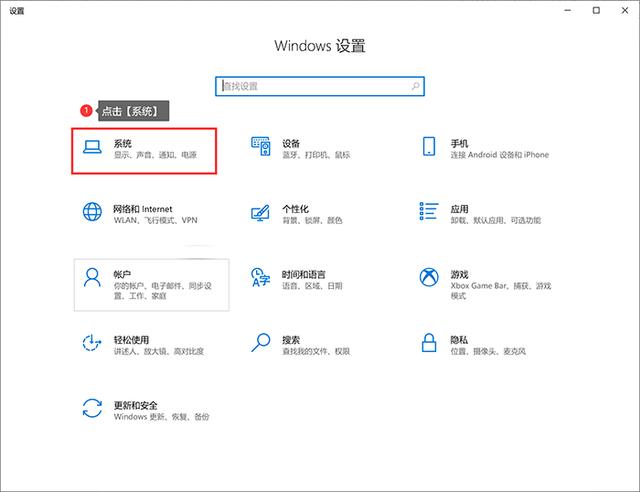Click the 手机 phone icon
Viewport: 640px width, 492px height.
429,149
